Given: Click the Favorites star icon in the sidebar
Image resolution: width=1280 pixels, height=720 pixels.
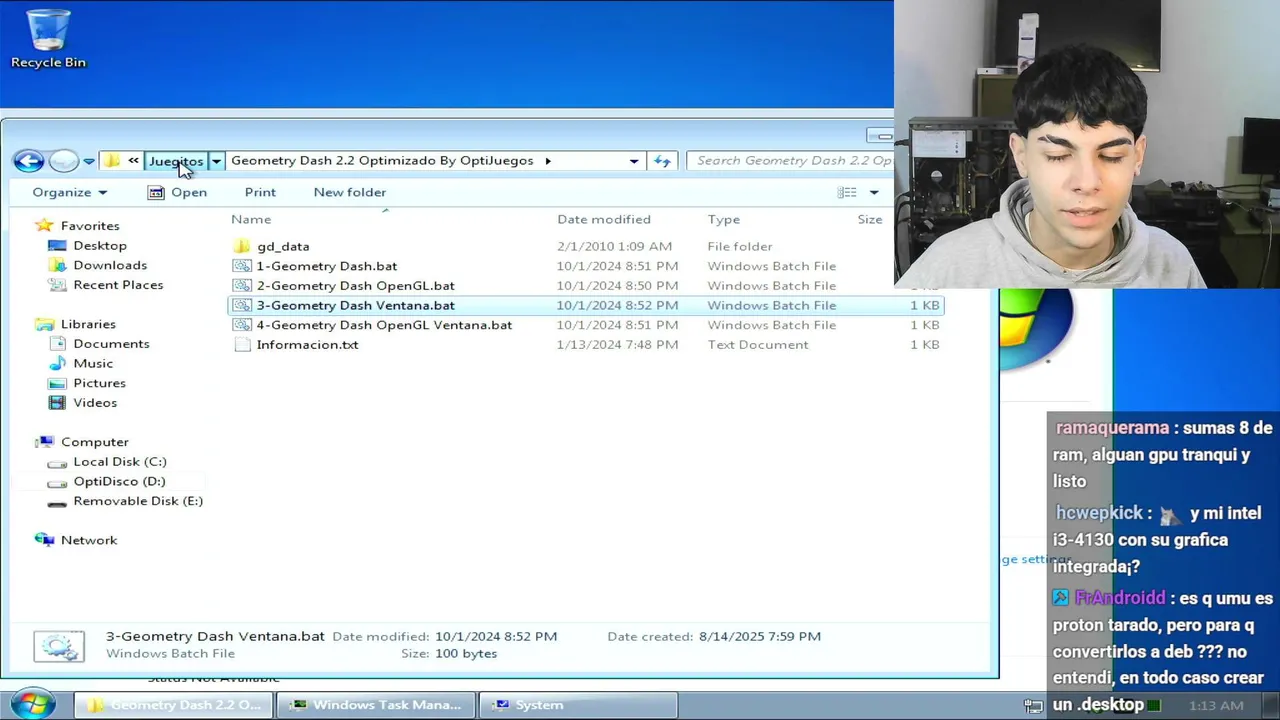Looking at the screenshot, I should coord(44,226).
